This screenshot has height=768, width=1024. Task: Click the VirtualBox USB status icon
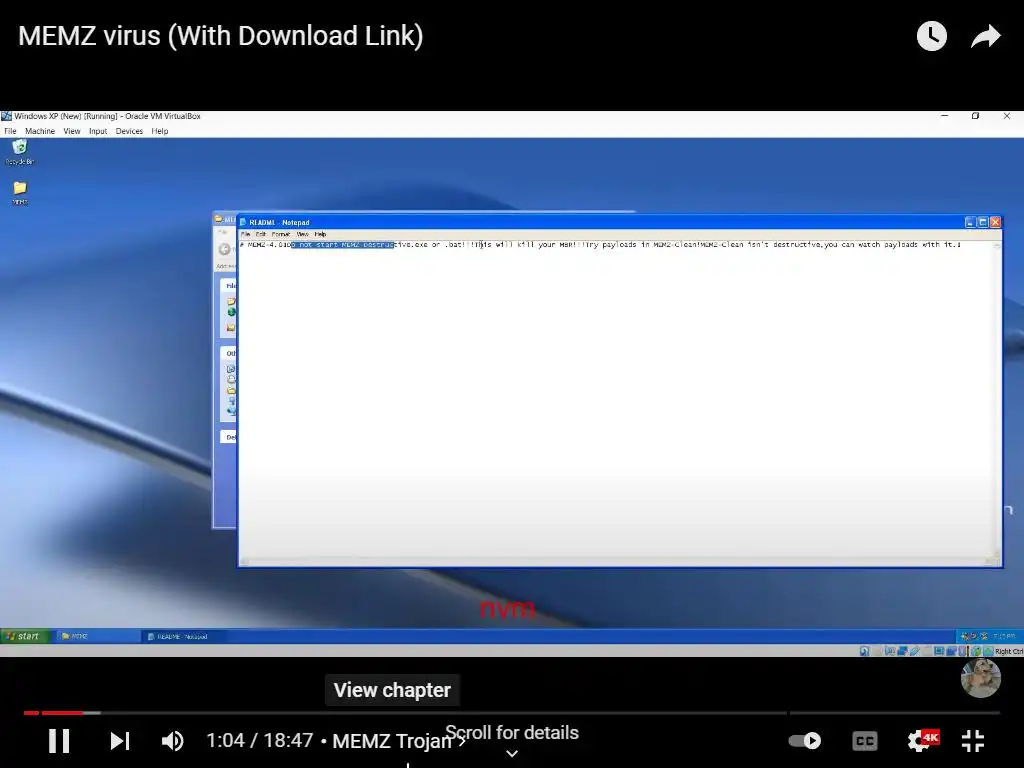coord(914,651)
